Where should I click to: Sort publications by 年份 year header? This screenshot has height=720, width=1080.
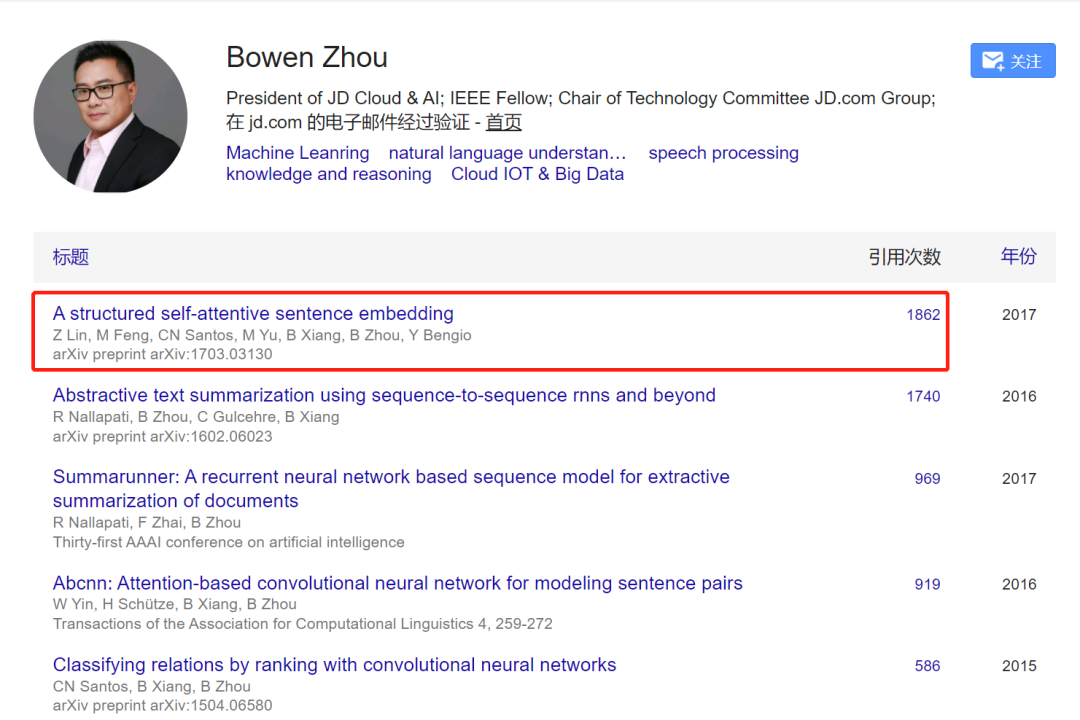point(1018,257)
